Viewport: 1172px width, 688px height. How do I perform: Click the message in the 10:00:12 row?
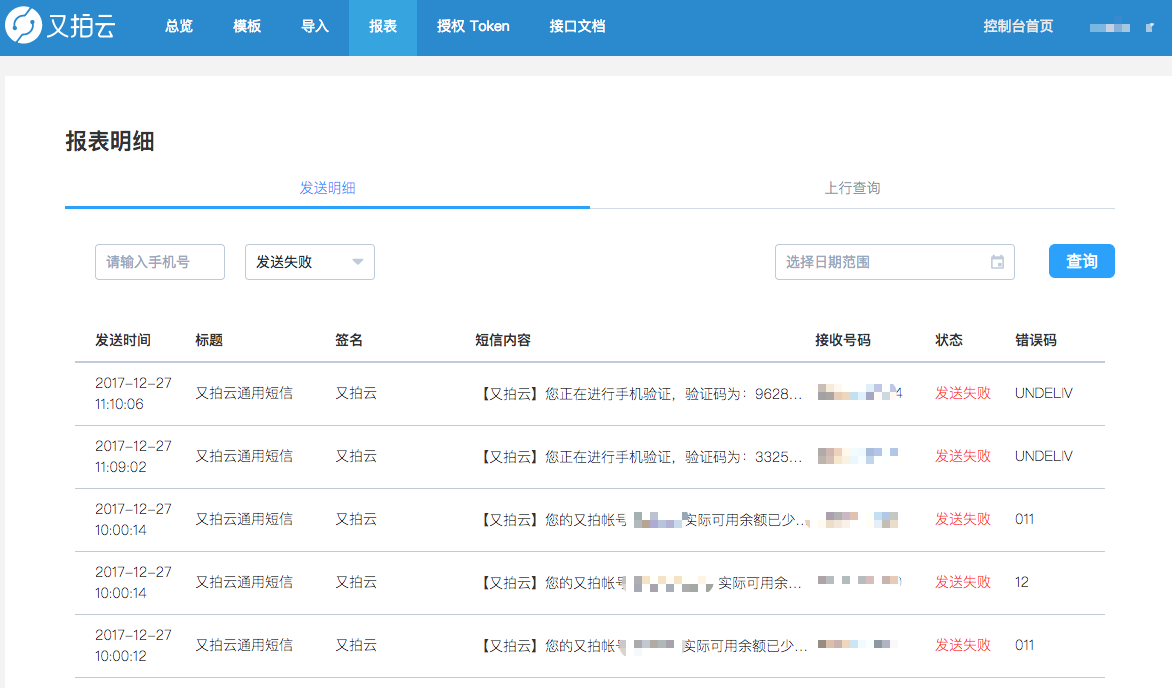pos(643,646)
